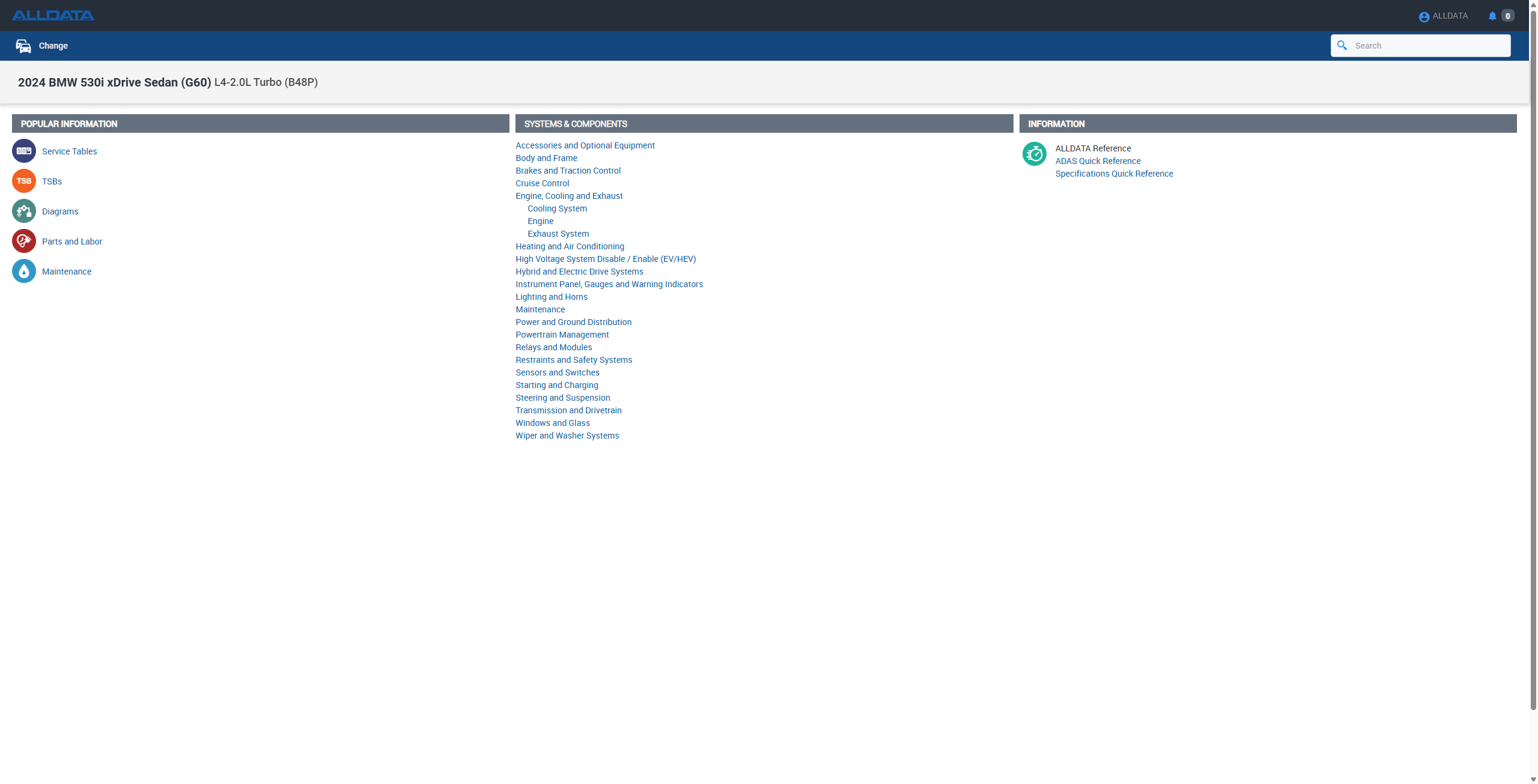Screen dimensions: 1538x784
Task: Click the ALLDATA user account icon
Action: coord(1423,16)
